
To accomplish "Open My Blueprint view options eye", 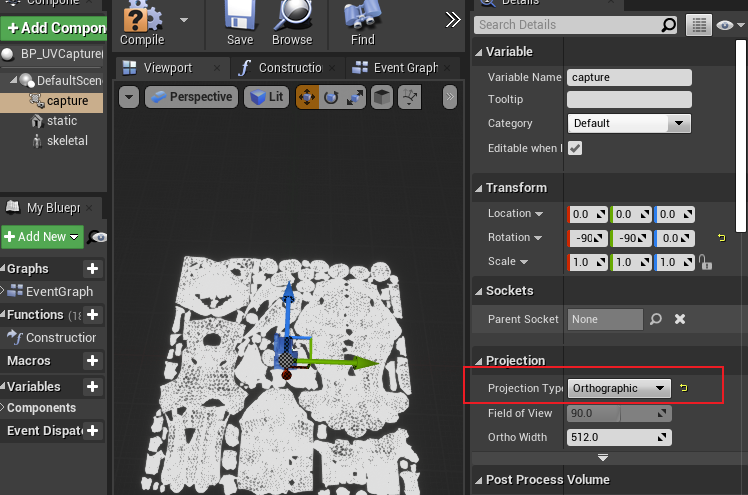I will coord(97,237).
